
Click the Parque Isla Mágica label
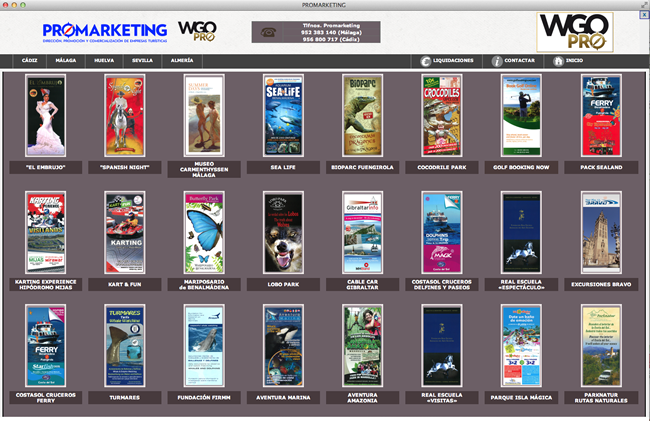[x=521, y=397]
